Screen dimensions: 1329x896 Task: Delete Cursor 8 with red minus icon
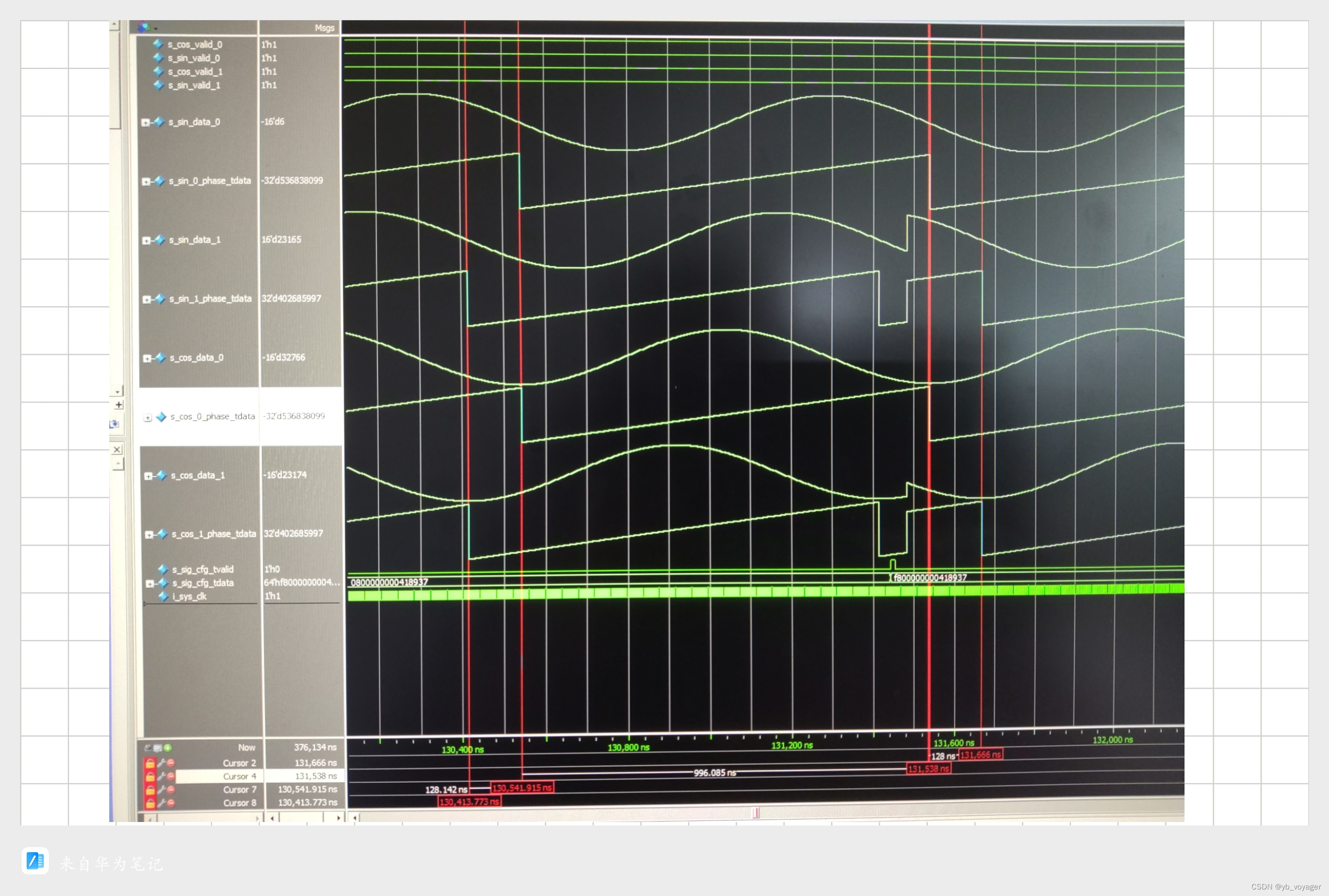(x=171, y=803)
